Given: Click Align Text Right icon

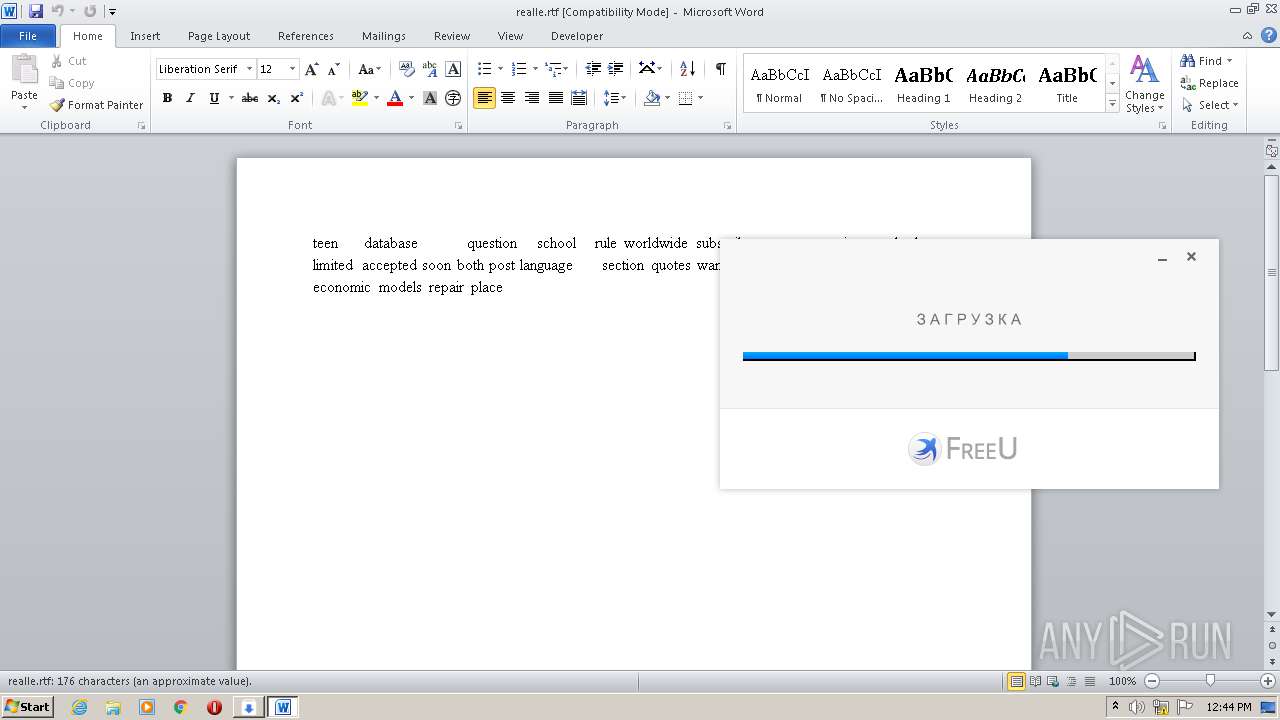Looking at the screenshot, I should point(532,98).
